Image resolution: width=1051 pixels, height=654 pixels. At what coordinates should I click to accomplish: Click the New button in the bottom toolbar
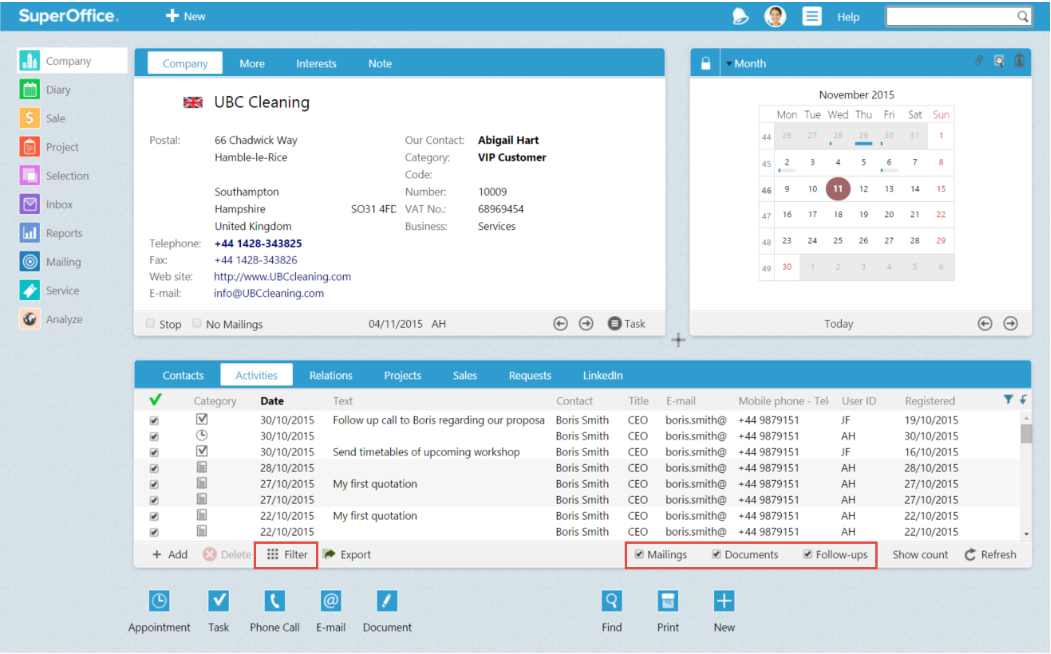(x=724, y=611)
